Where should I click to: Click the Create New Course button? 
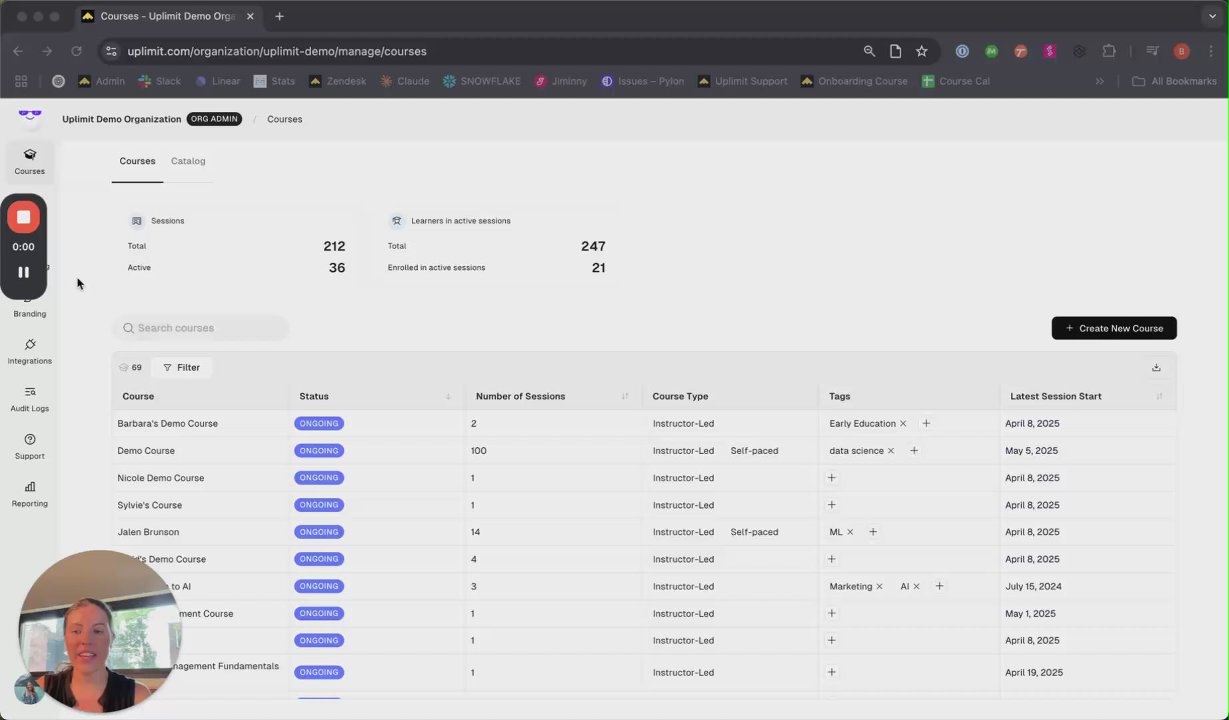click(1114, 328)
